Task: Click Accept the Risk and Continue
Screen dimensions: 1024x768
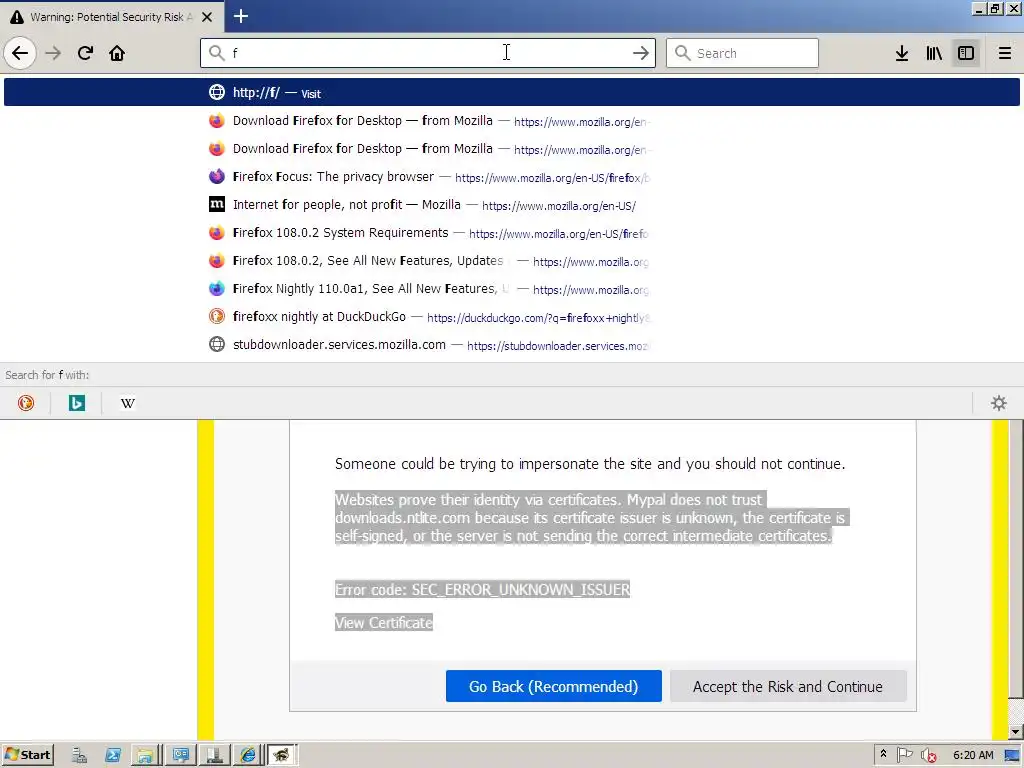Action: pyautogui.click(x=788, y=686)
